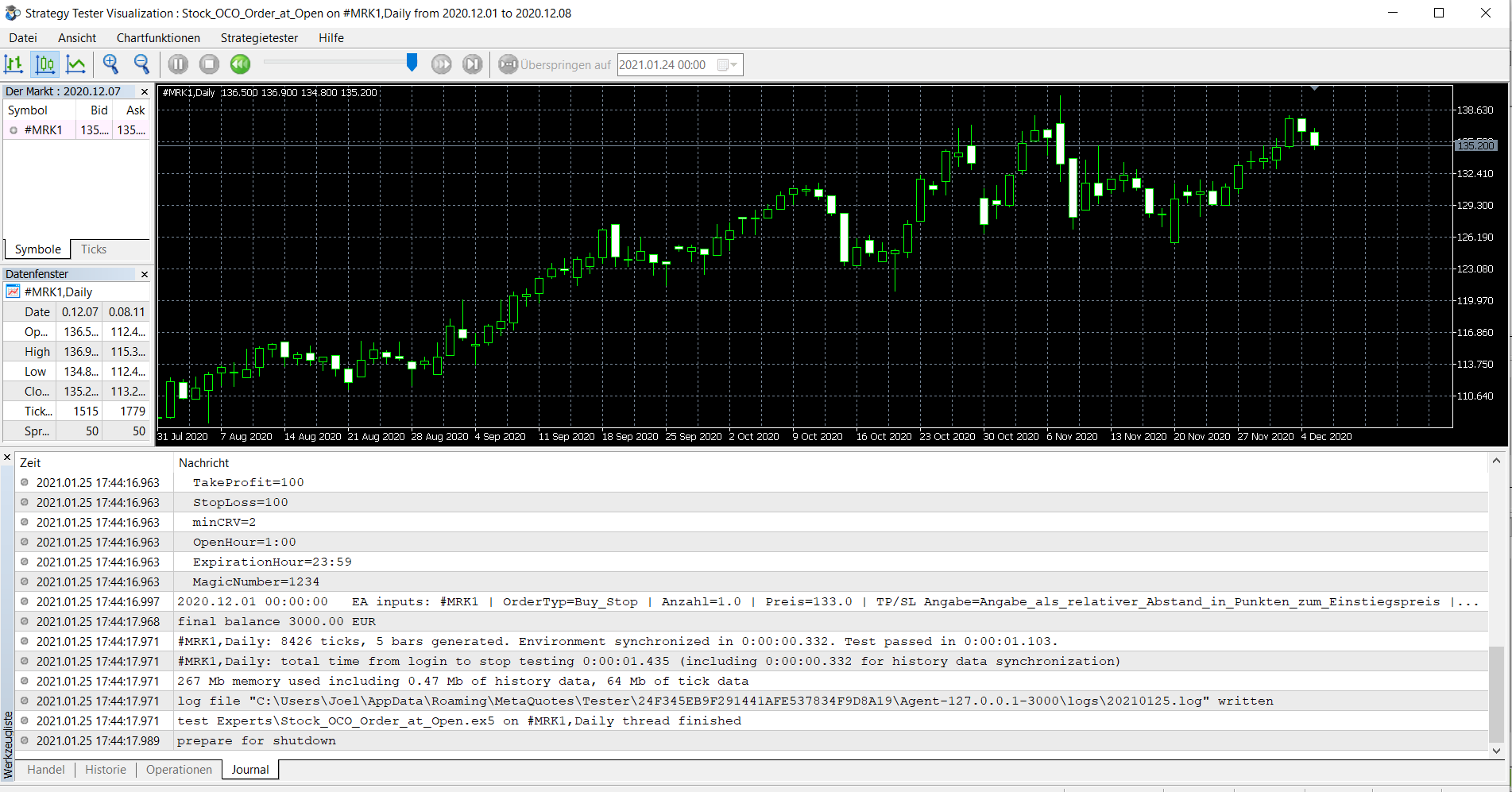Select the candlestick chart view
The width and height of the screenshot is (1512, 792).
(x=45, y=64)
